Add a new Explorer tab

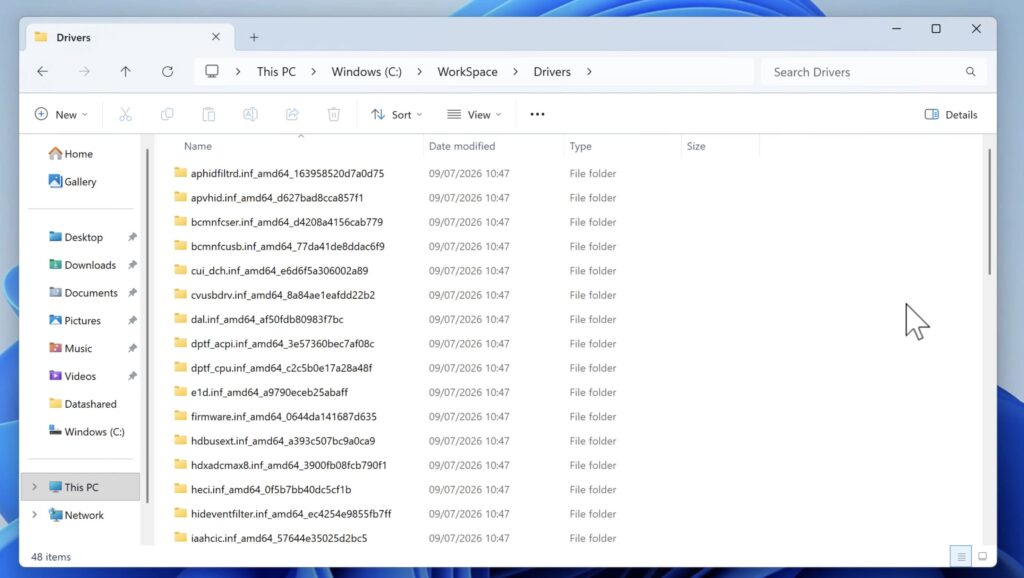pos(254,37)
